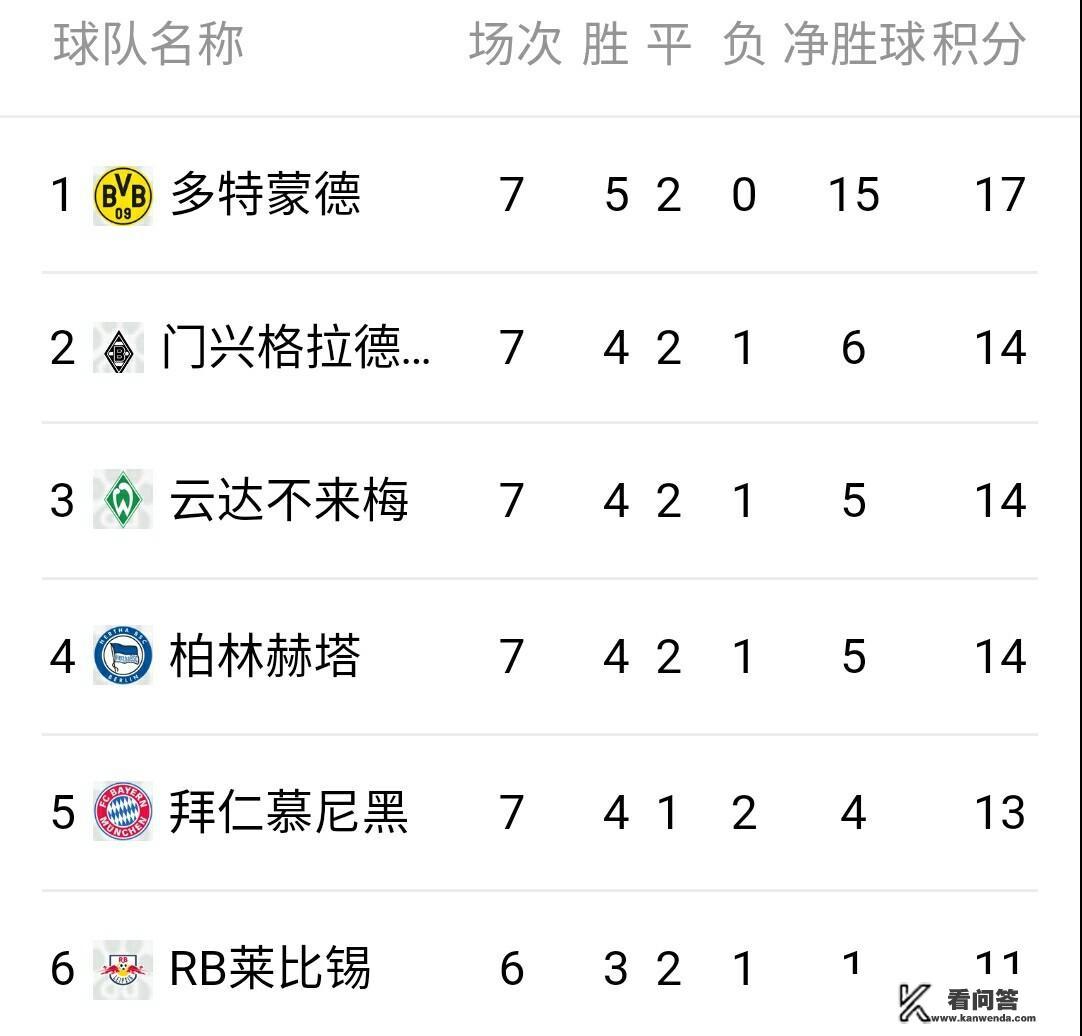
Task: Click the Werder Bremen green diamond logo
Action: (122, 500)
